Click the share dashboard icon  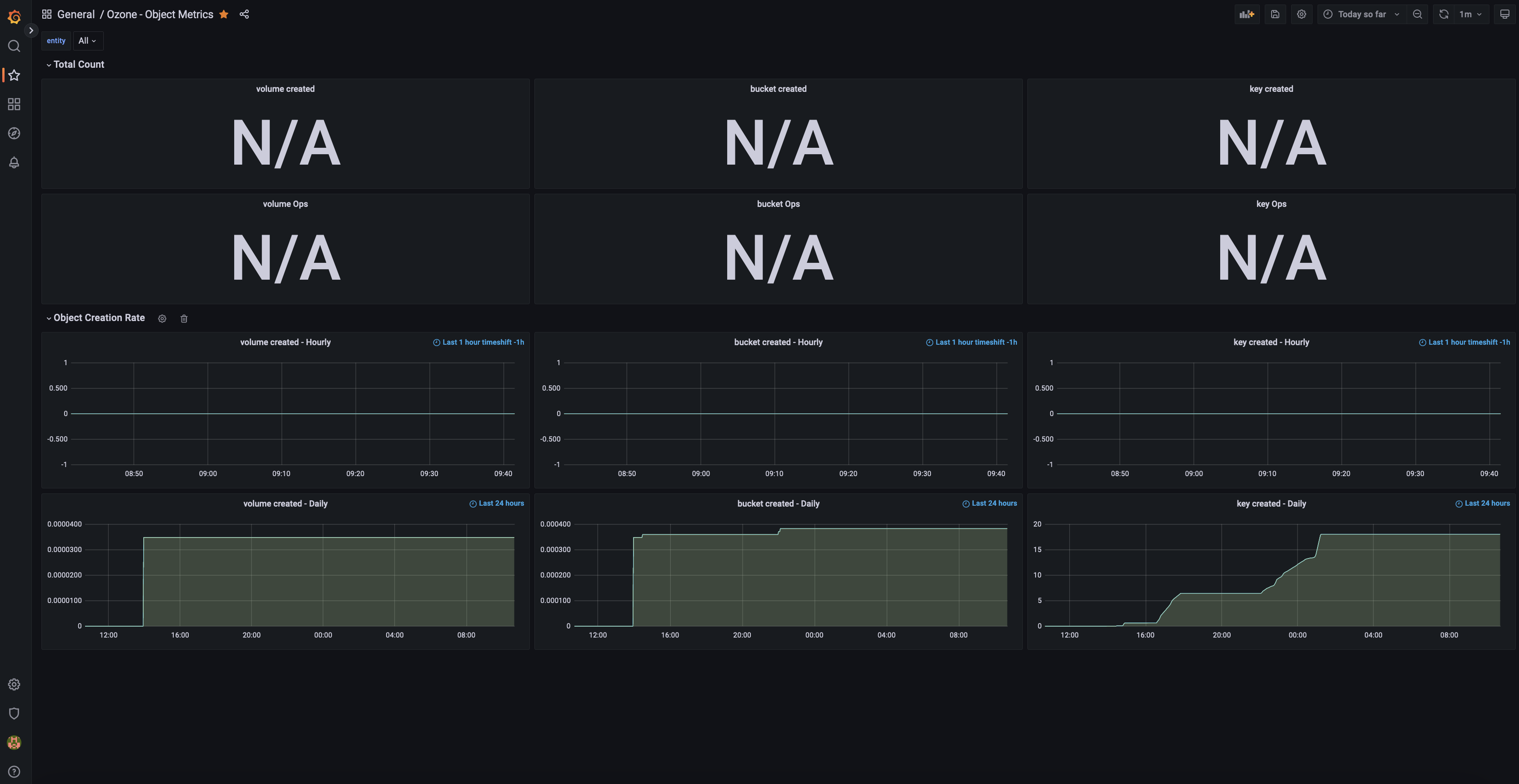point(244,14)
